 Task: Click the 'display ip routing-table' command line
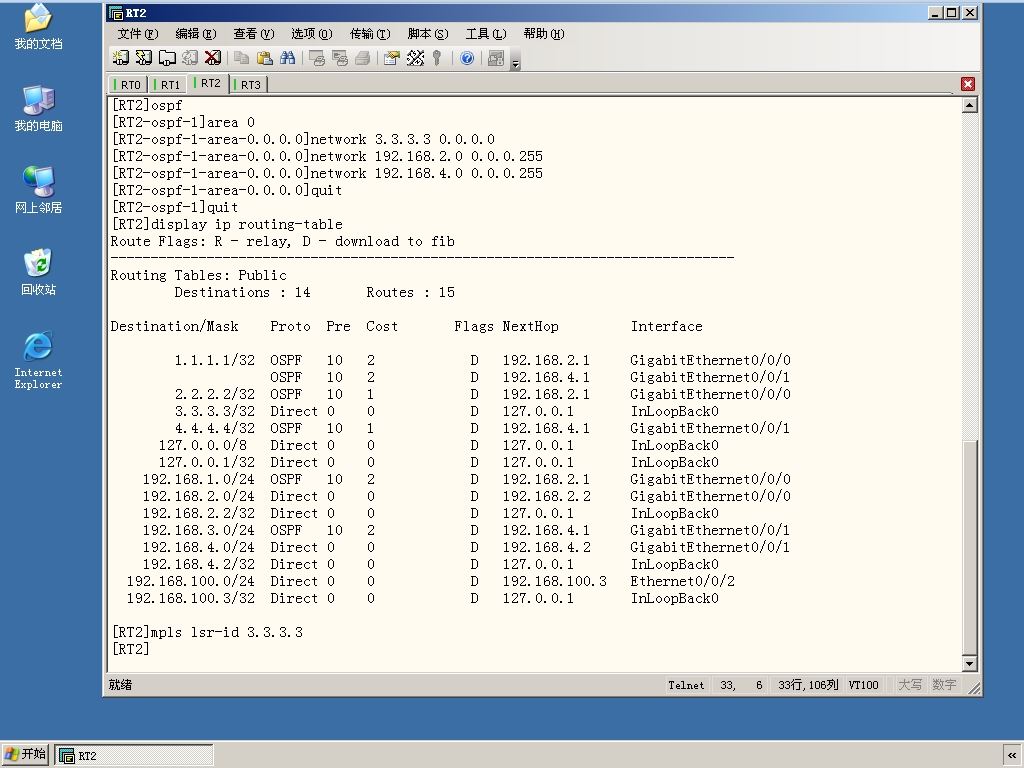(x=227, y=224)
